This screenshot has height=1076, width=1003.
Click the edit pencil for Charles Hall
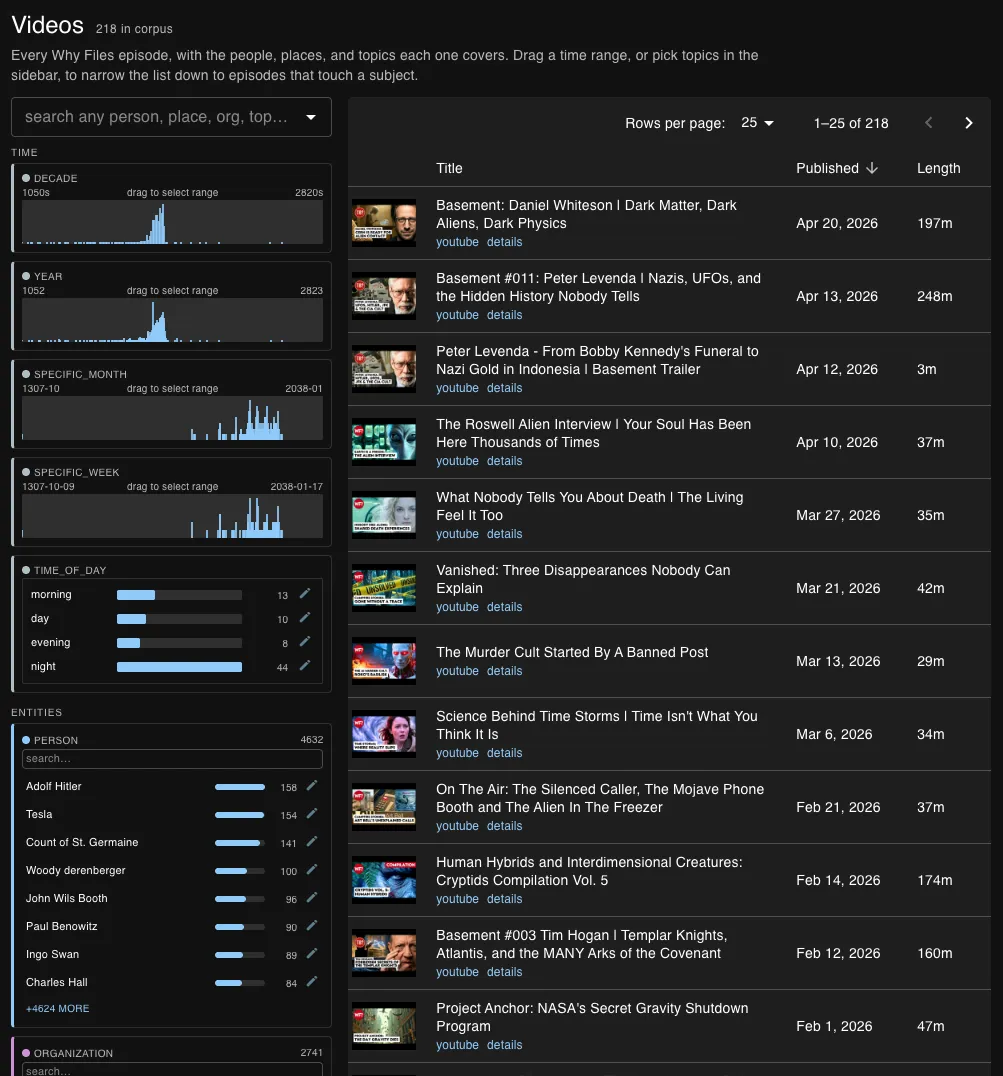pyautogui.click(x=312, y=982)
